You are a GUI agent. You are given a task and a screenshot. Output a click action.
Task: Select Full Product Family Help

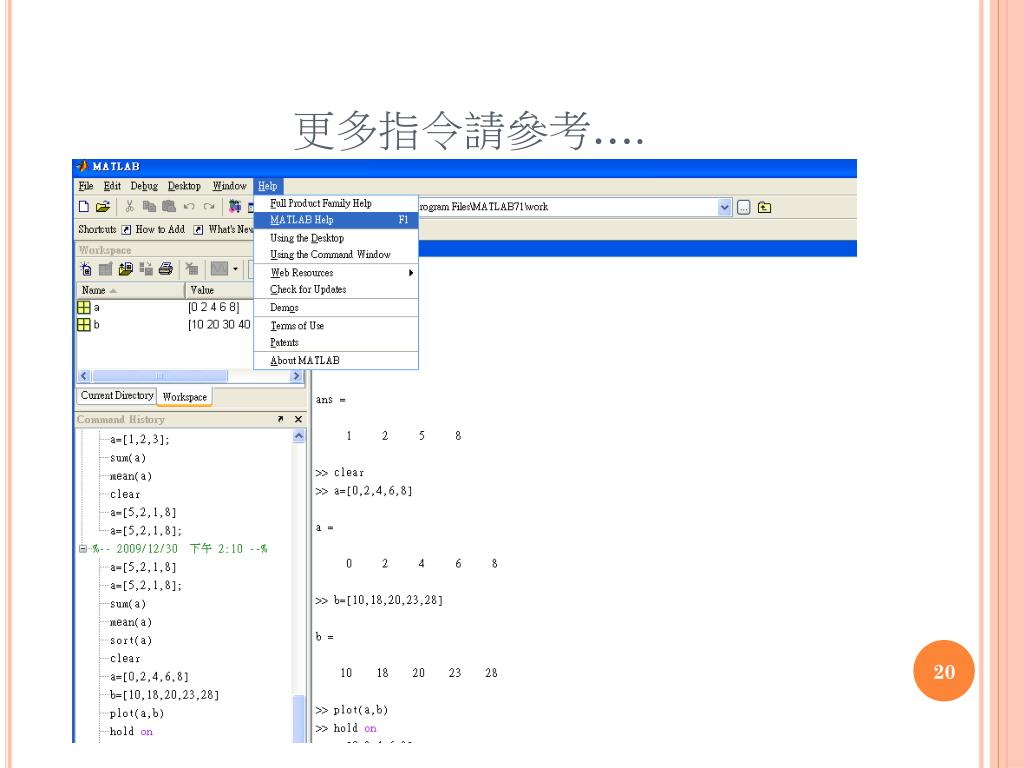point(336,203)
